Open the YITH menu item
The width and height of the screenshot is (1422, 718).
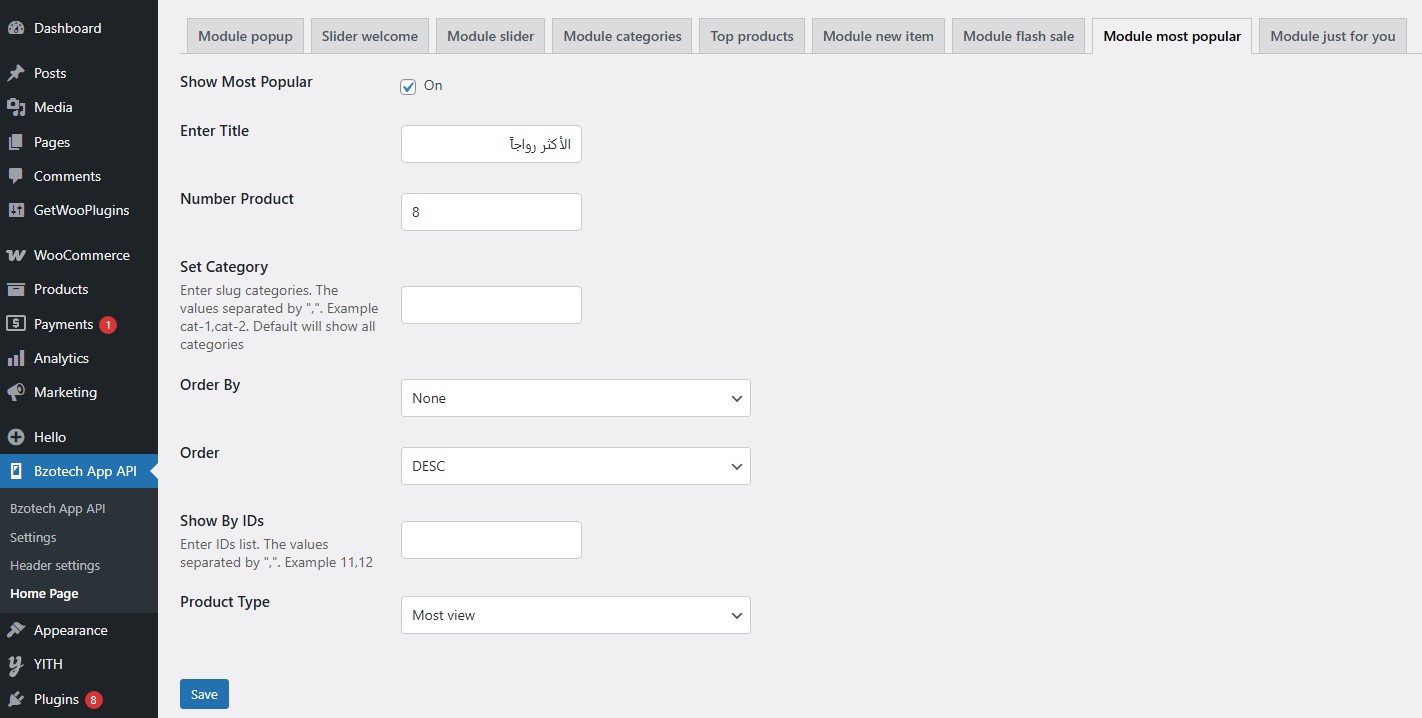pos(79,664)
